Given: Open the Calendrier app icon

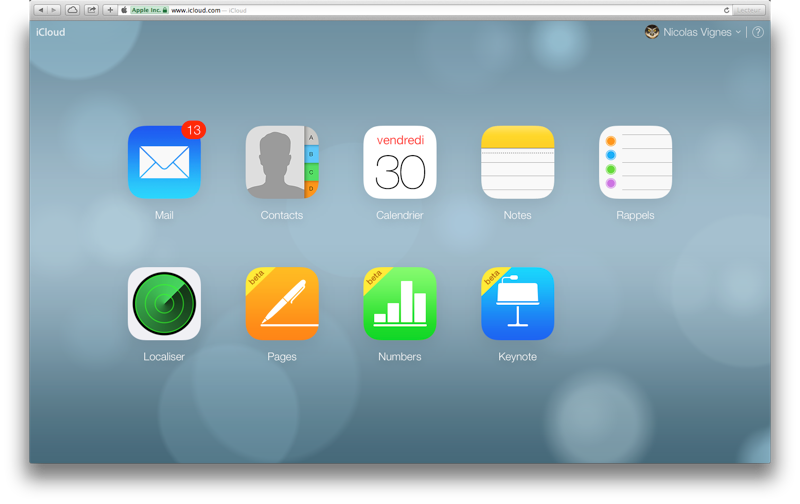Looking at the screenshot, I should (x=400, y=162).
